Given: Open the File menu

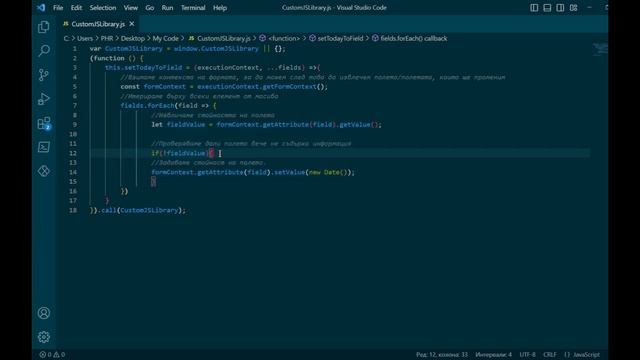Looking at the screenshot, I should pos(58,8).
